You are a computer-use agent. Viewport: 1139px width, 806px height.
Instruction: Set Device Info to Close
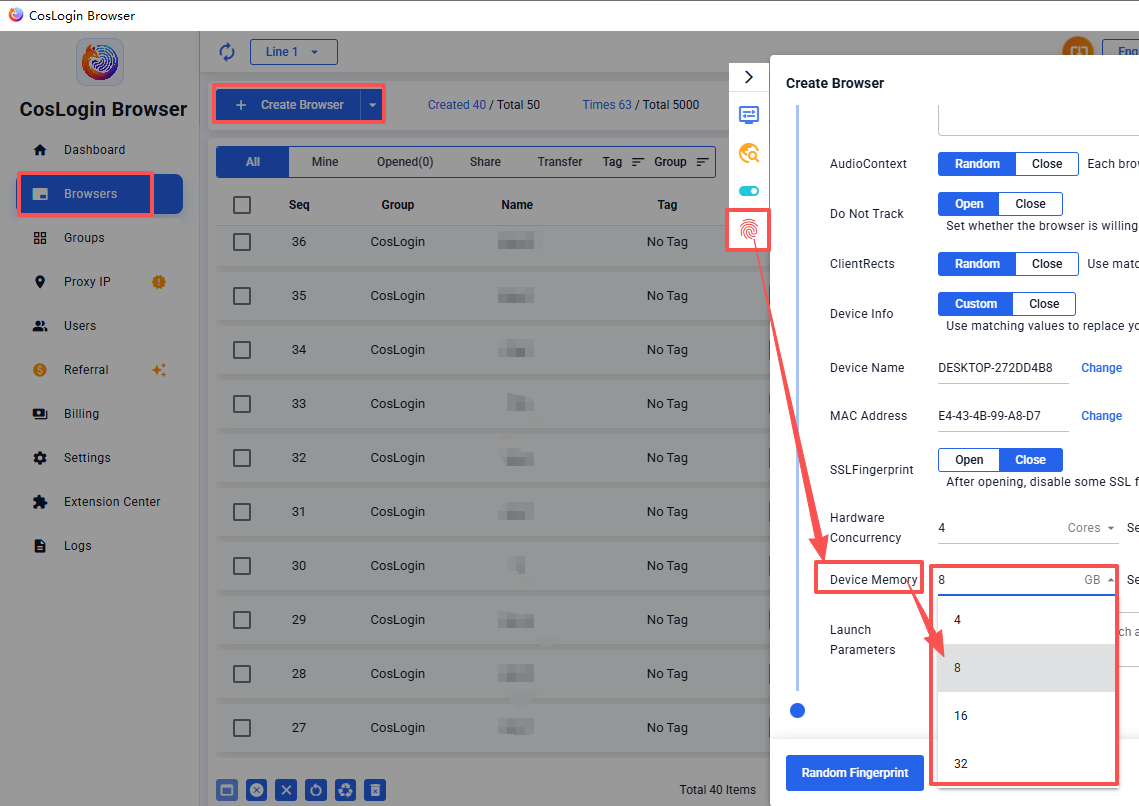(x=1044, y=304)
